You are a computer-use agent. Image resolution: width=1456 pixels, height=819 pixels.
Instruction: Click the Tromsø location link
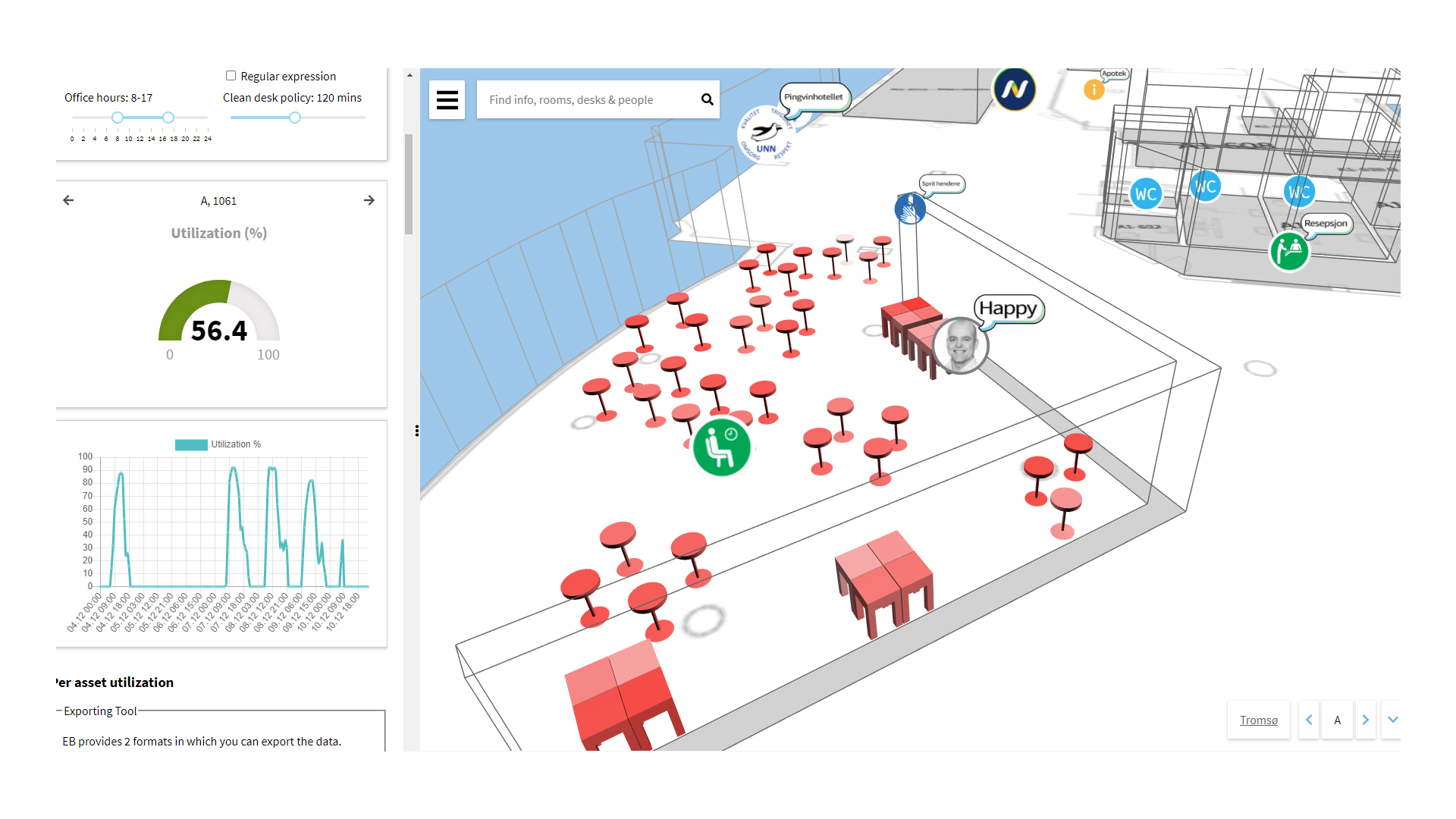pyautogui.click(x=1258, y=720)
